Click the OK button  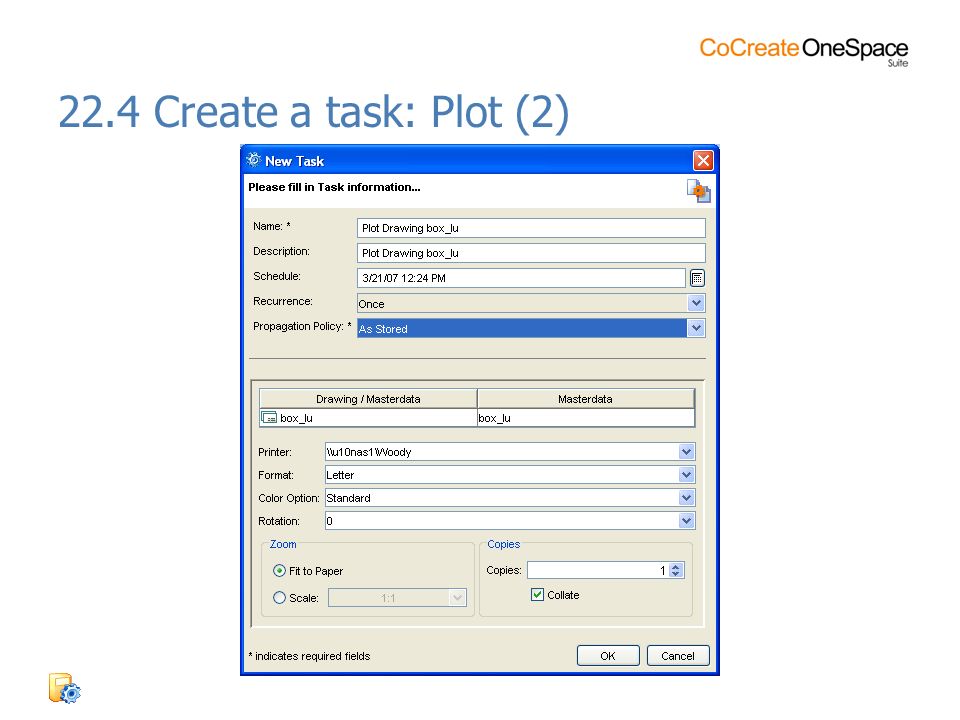pyautogui.click(x=608, y=656)
